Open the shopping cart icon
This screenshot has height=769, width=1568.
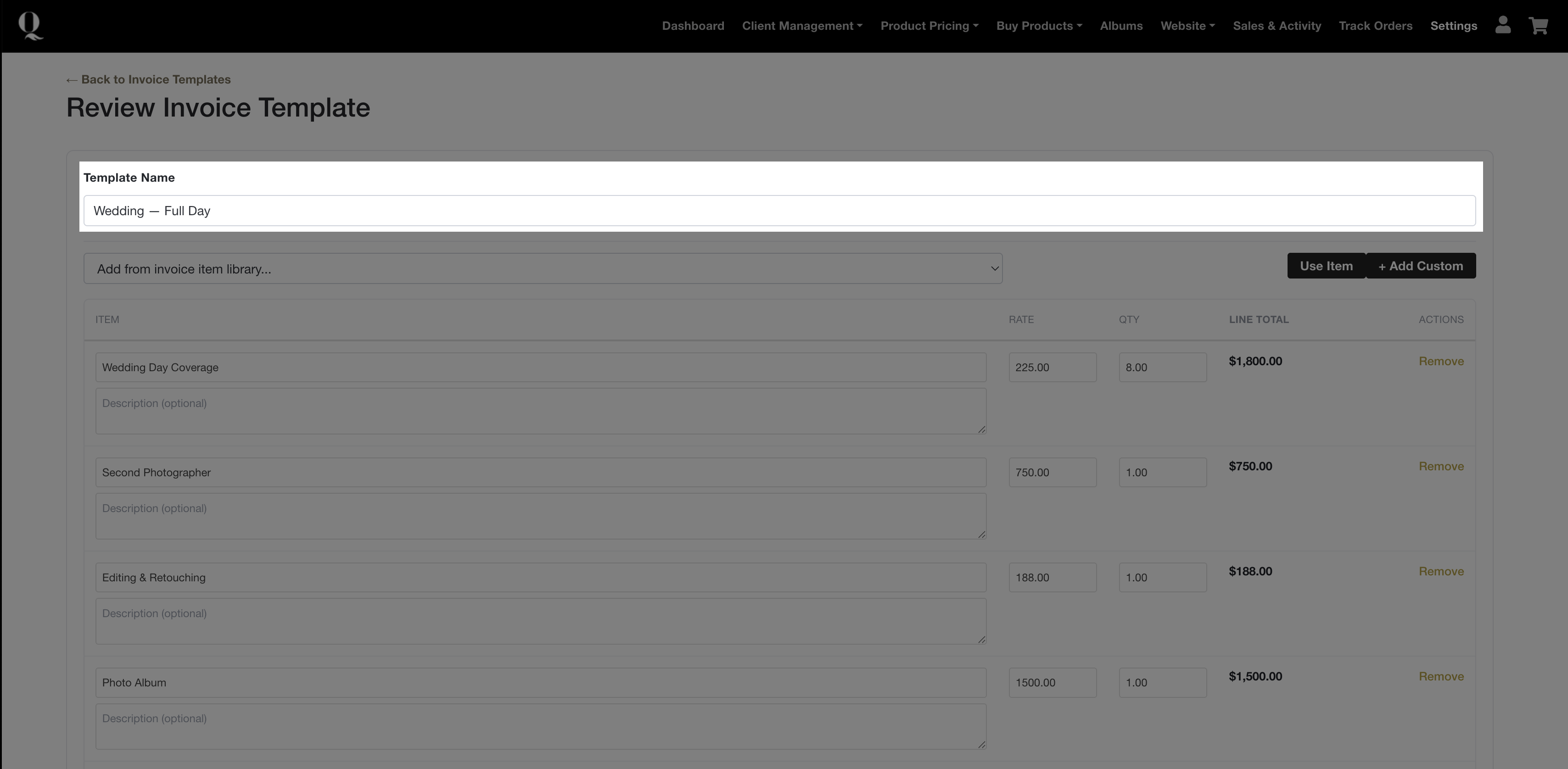pyautogui.click(x=1538, y=26)
